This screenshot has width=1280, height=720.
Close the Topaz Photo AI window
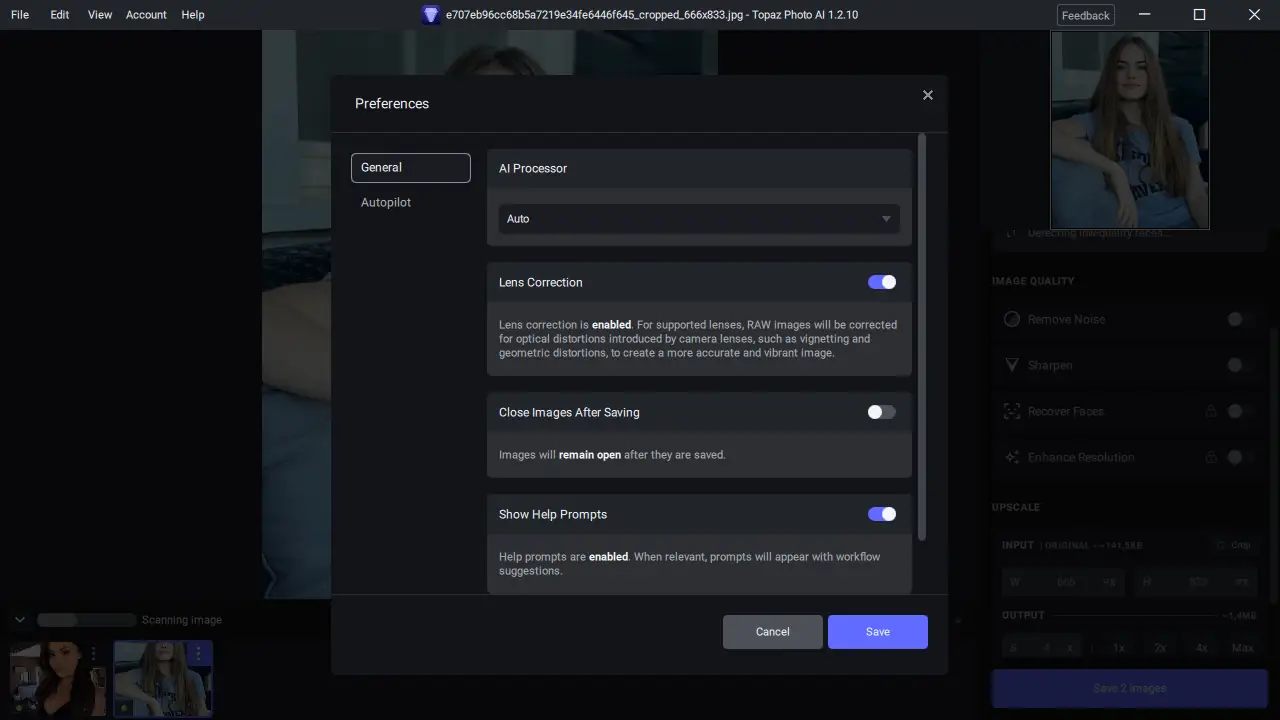(1254, 15)
